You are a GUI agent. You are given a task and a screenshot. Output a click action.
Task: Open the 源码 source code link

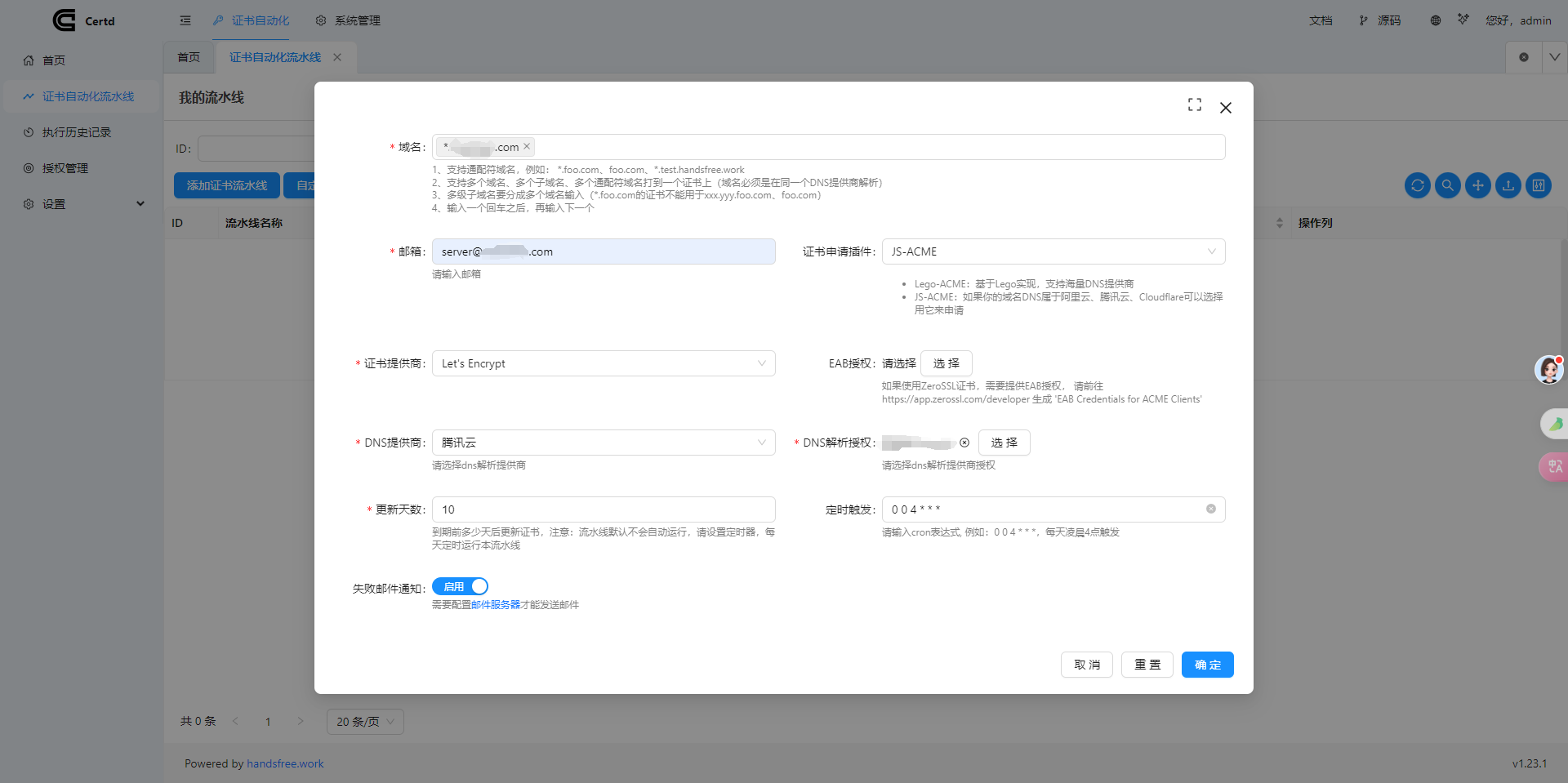tap(1380, 20)
